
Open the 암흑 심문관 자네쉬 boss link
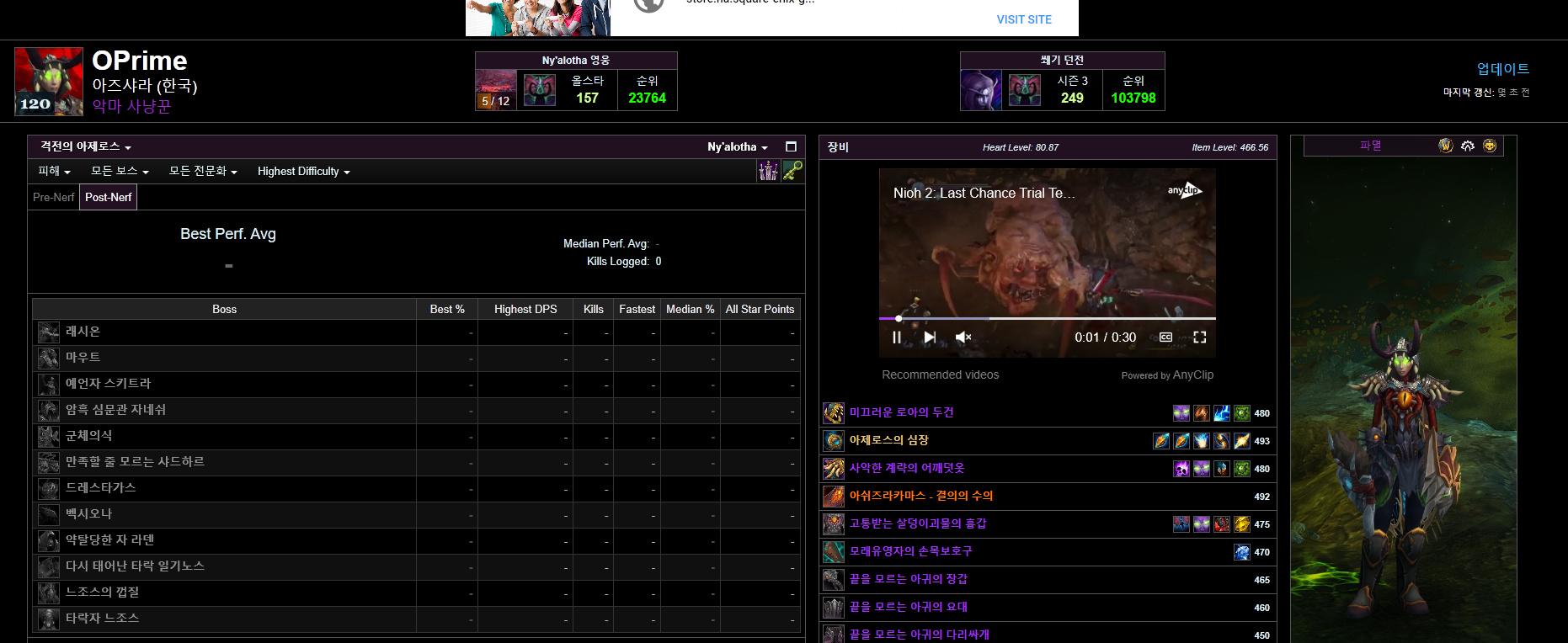116,409
